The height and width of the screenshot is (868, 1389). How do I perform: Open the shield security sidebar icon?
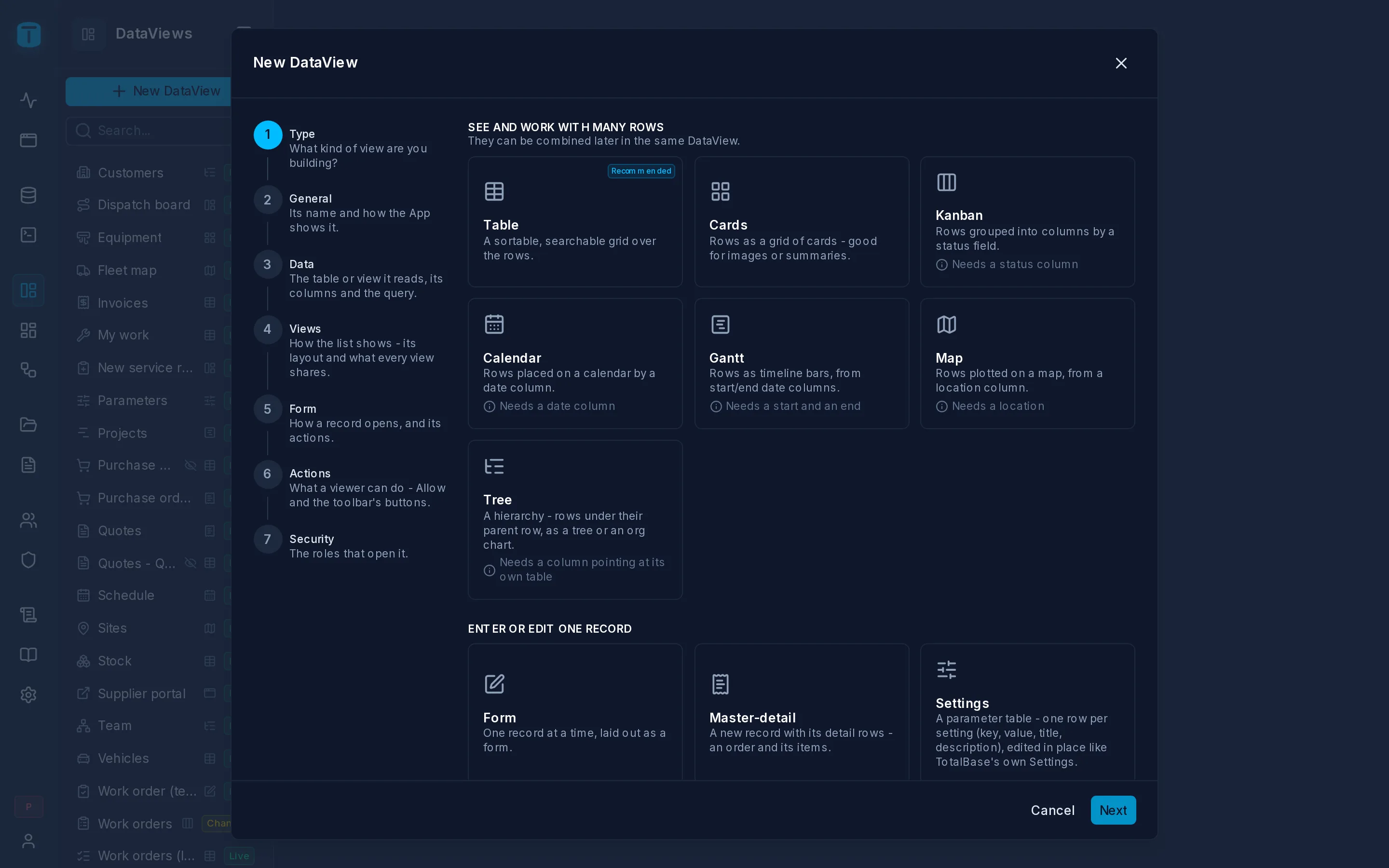29,560
